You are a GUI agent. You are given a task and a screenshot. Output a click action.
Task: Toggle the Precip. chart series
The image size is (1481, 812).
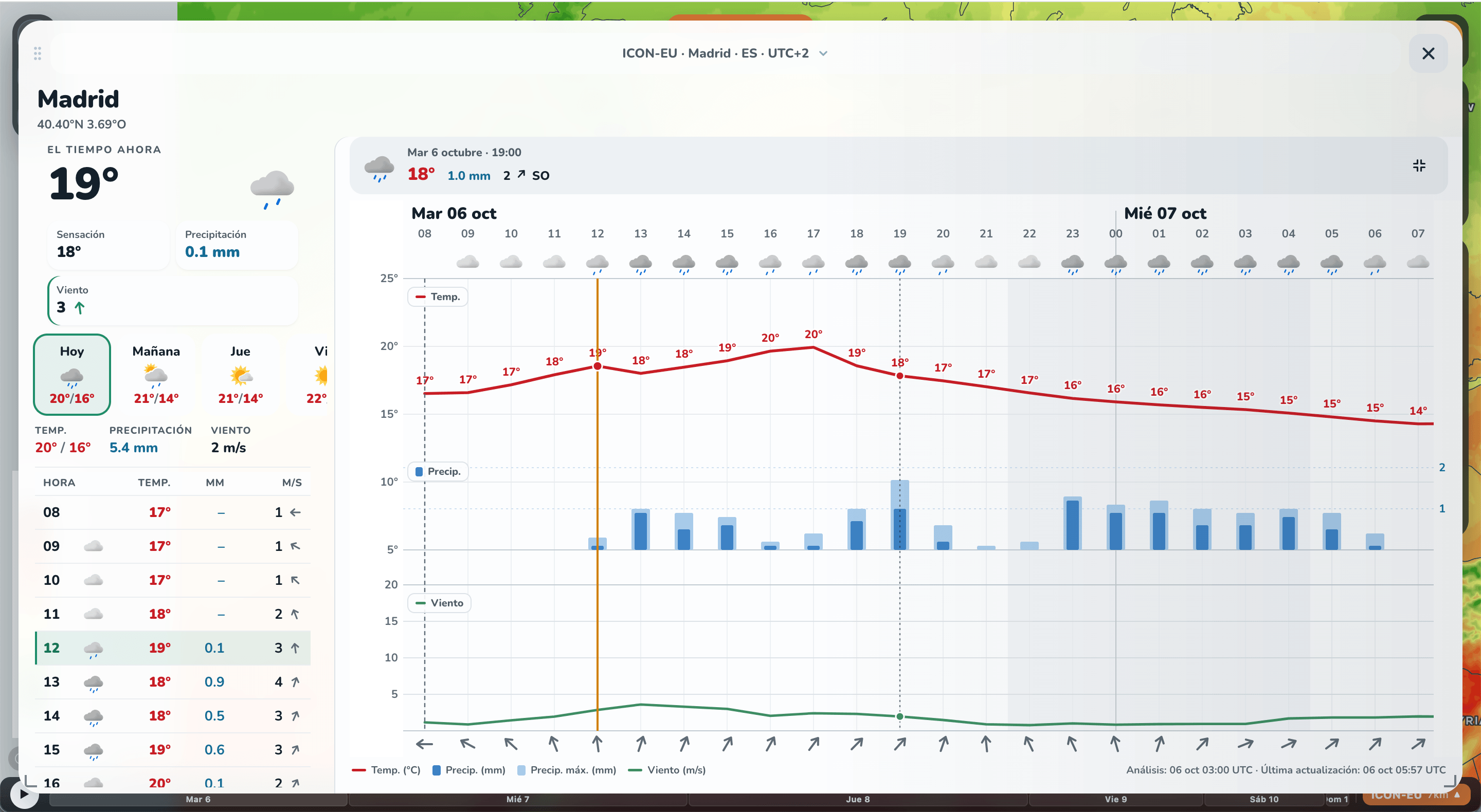[x=438, y=471]
